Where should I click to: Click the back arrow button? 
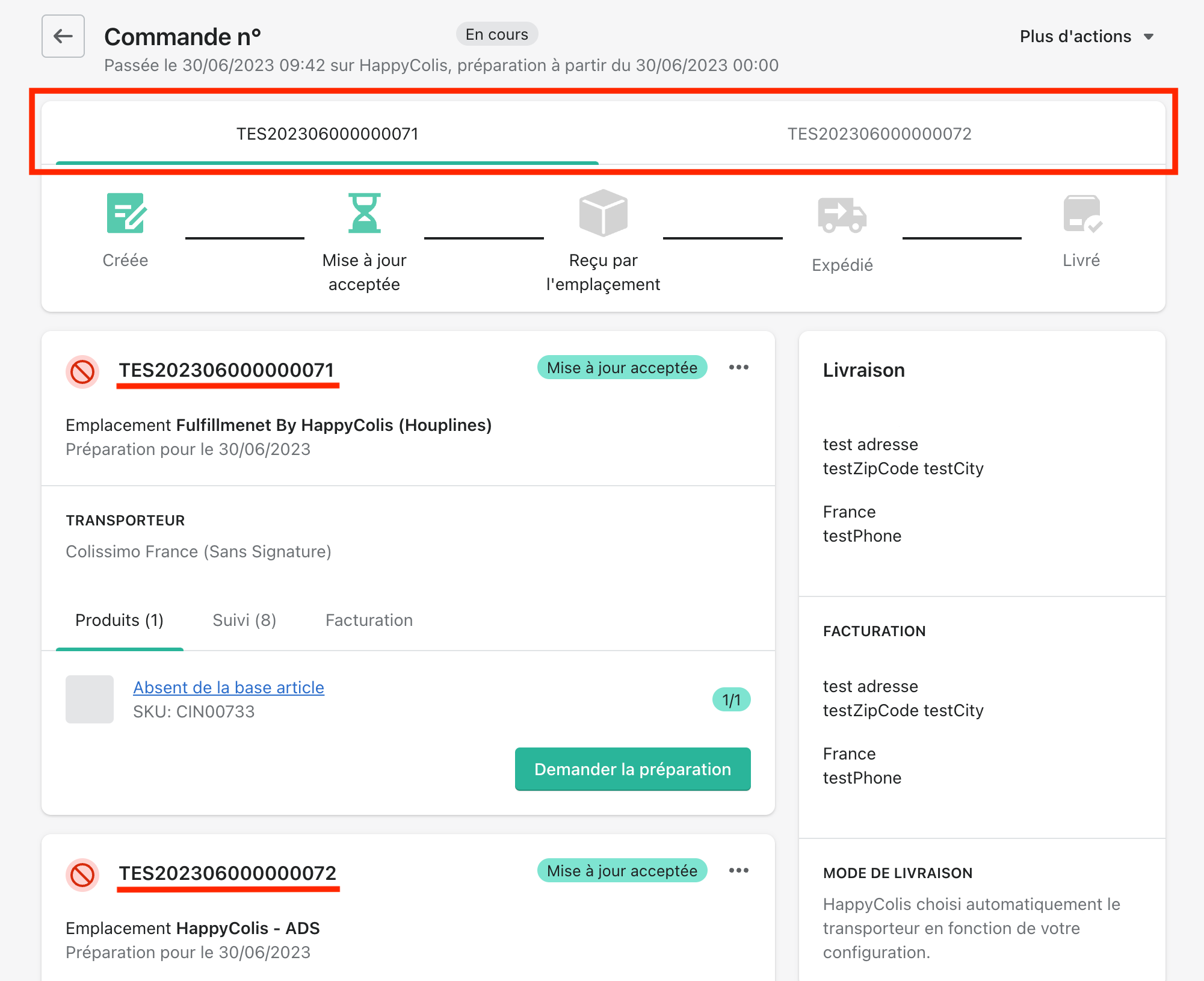coord(63,36)
